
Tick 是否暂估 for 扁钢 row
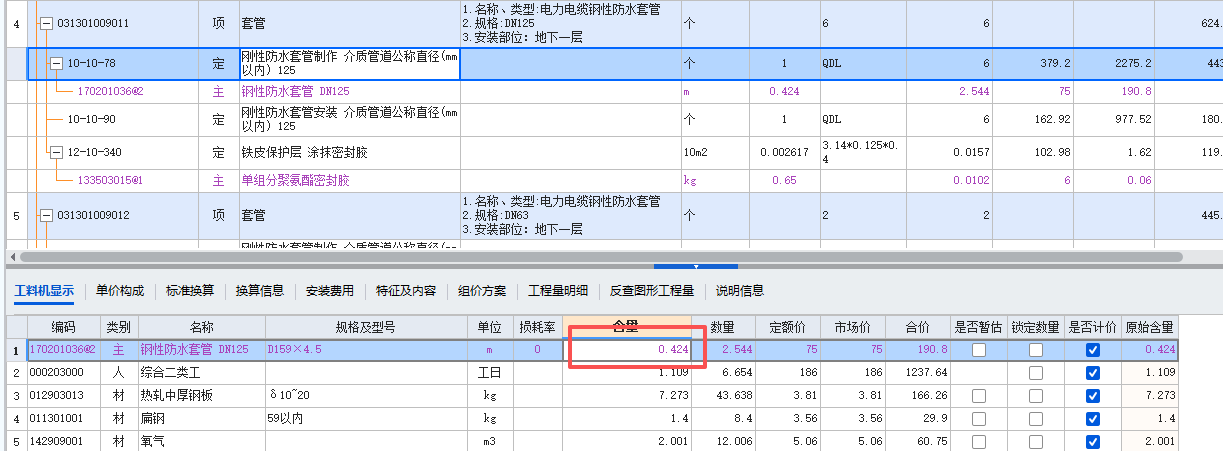point(978,417)
